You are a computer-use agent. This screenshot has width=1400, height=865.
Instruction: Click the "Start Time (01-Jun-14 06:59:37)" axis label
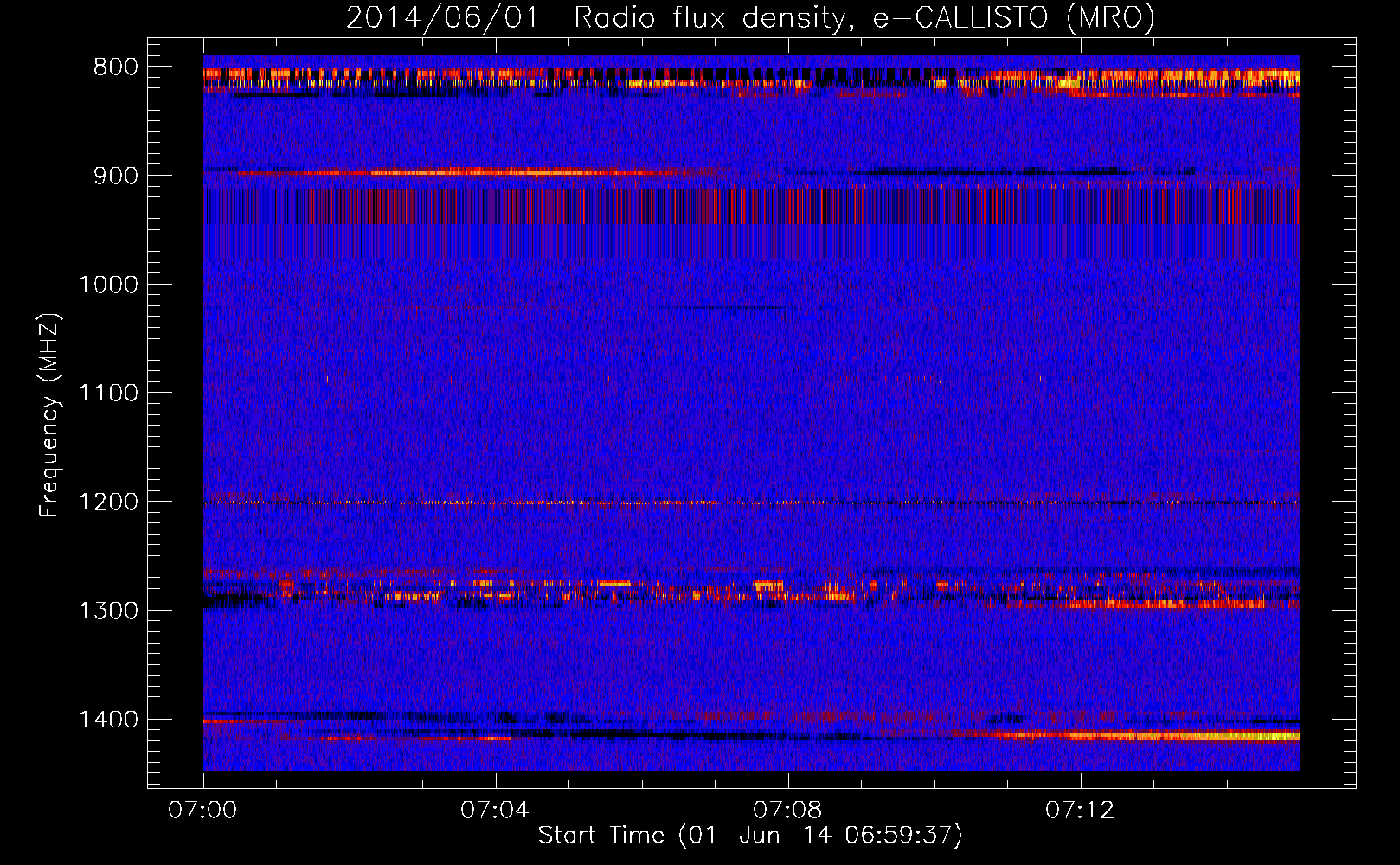(x=750, y=836)
